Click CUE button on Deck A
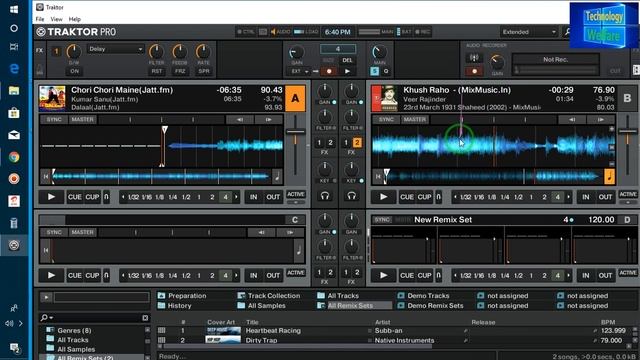 74,197
